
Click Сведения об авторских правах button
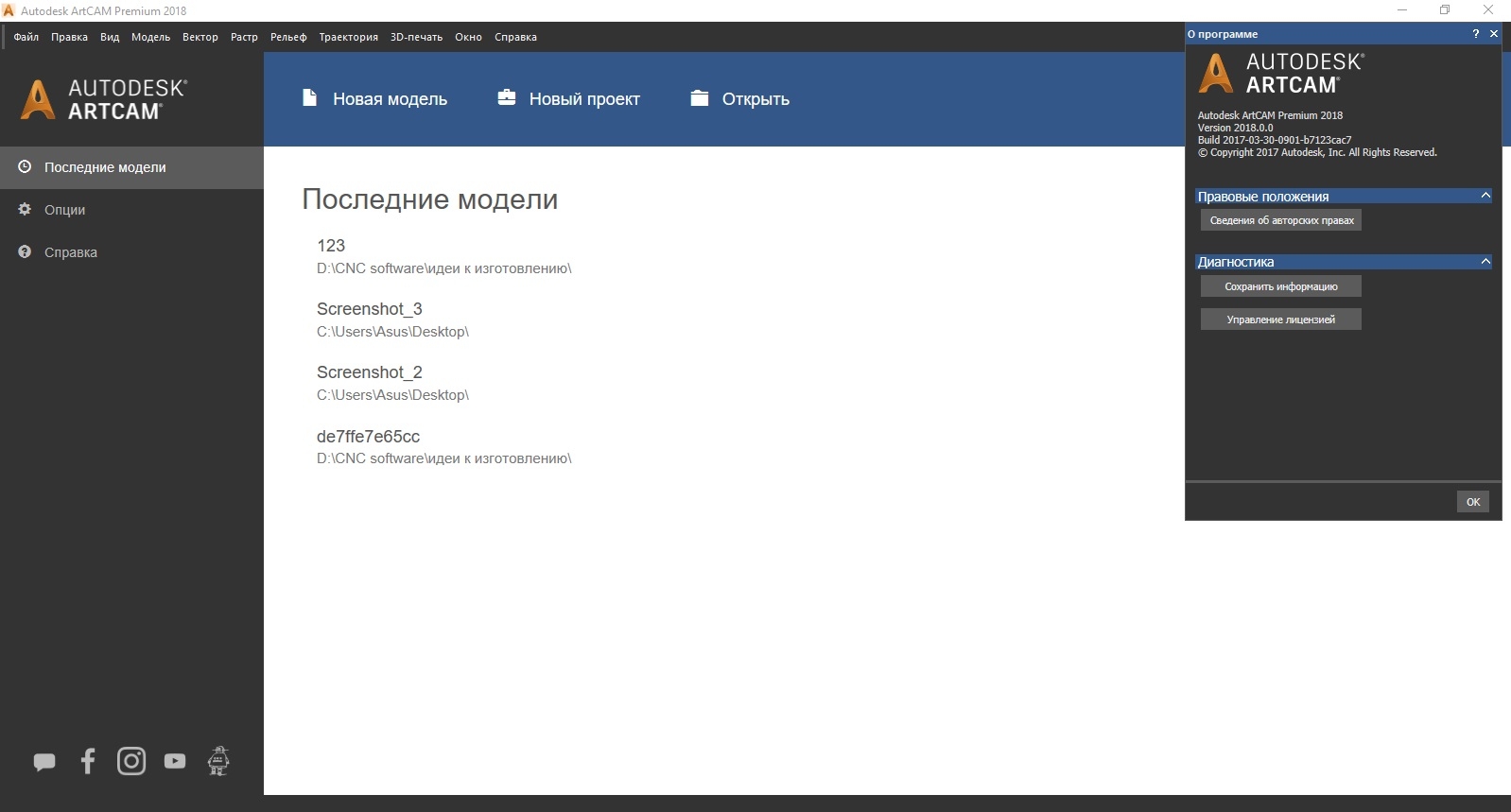[x=1281, y=220]
